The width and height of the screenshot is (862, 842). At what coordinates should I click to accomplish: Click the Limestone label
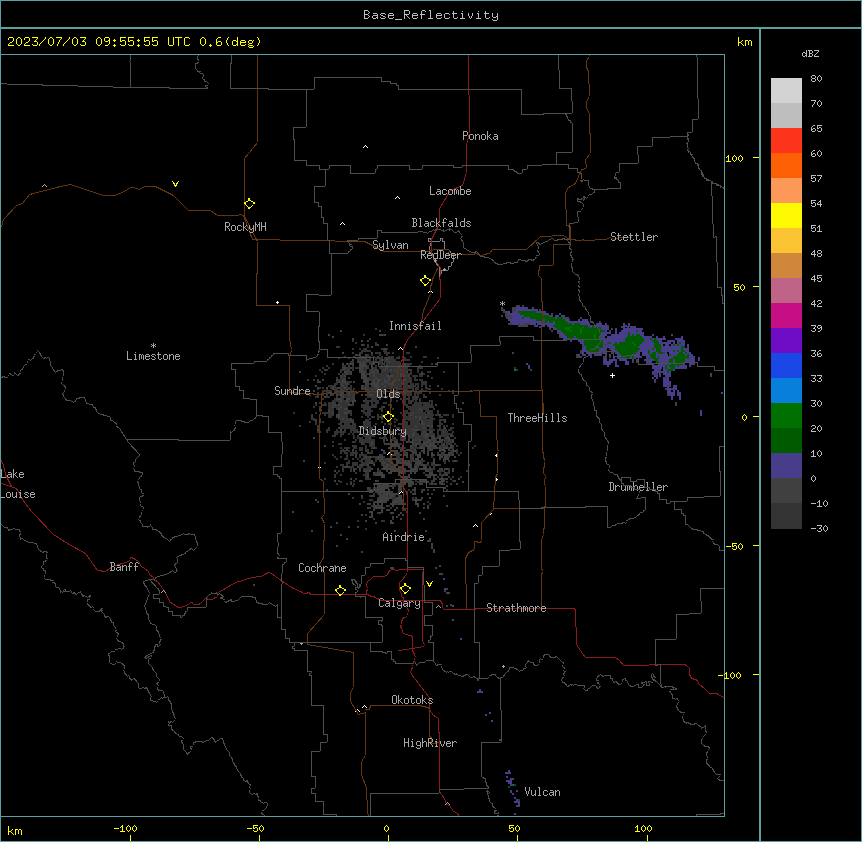pos(153,356)
